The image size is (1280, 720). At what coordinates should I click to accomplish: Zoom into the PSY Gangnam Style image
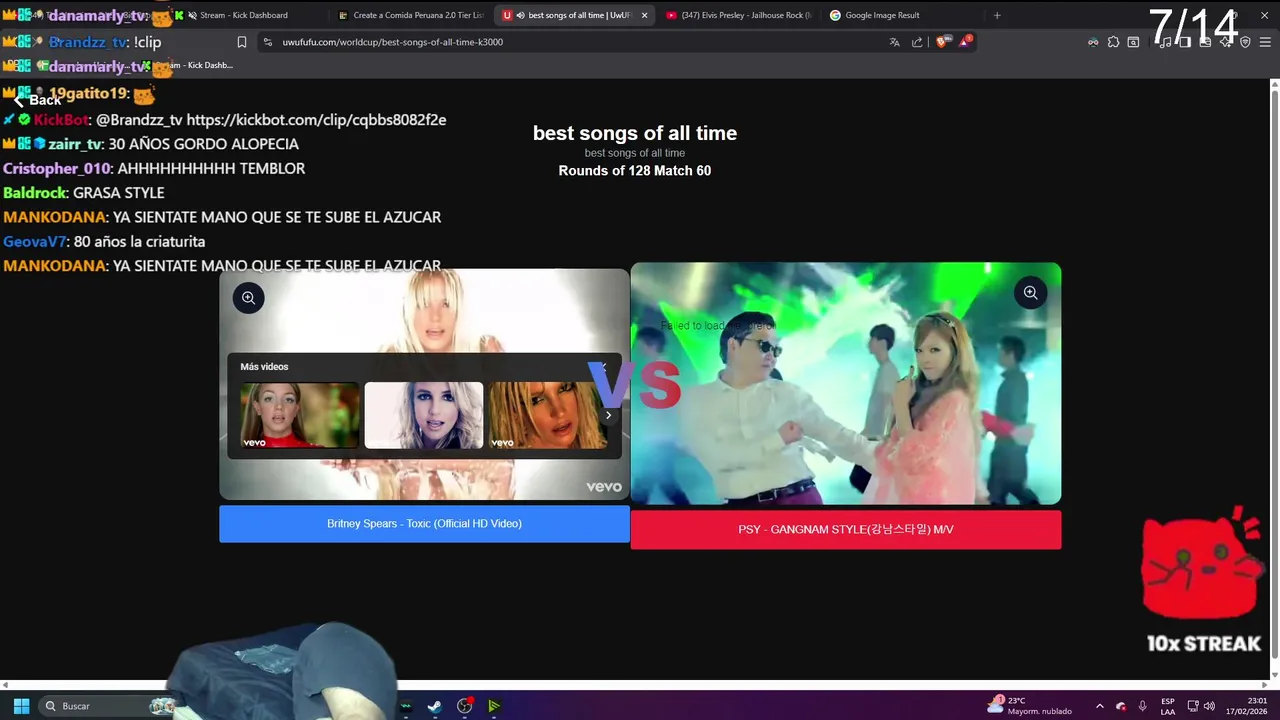point(1030,293)
